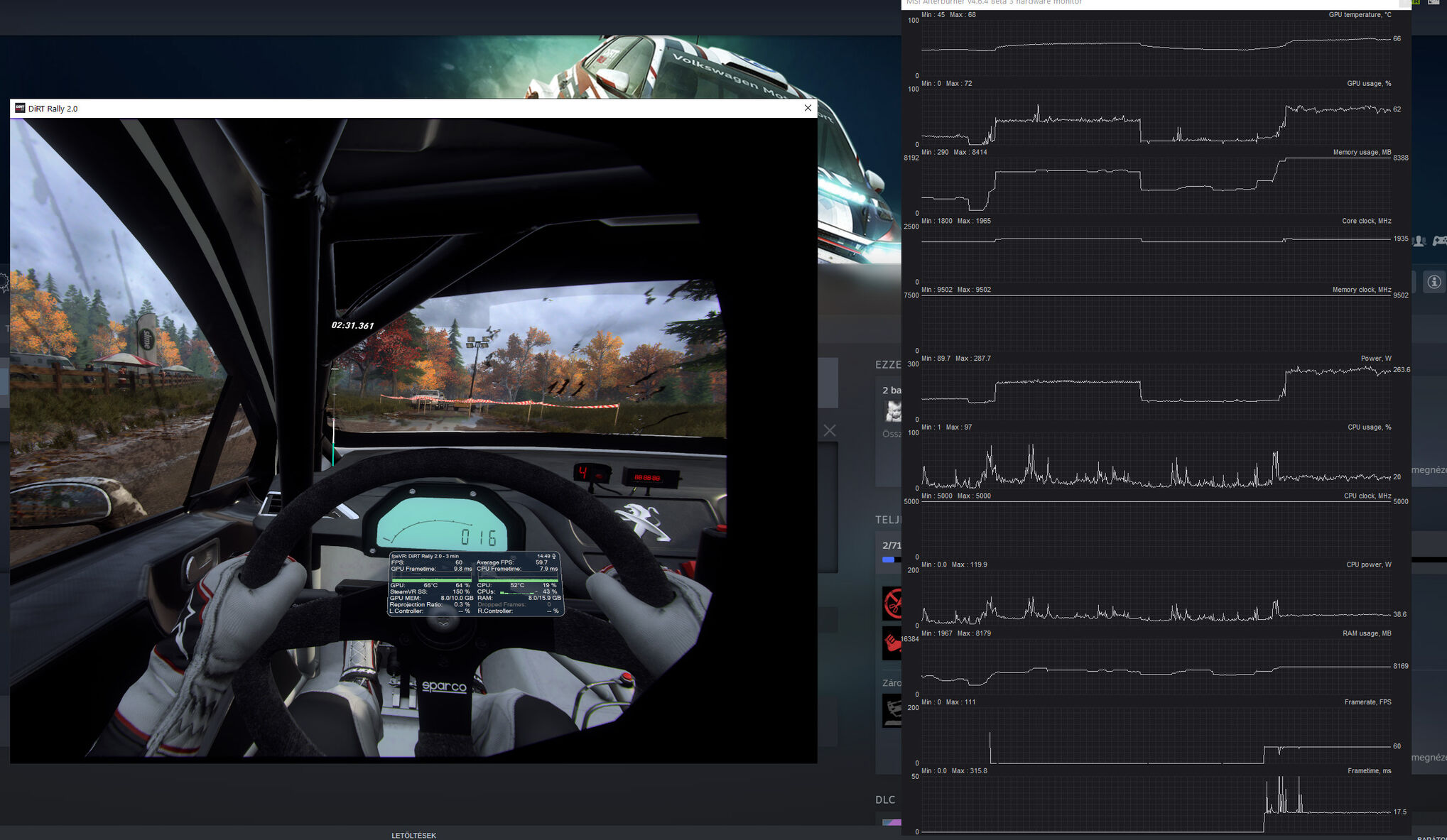Click the 'CPU usage, %' graph label

pyautogui.click(x=1369, y=427)
